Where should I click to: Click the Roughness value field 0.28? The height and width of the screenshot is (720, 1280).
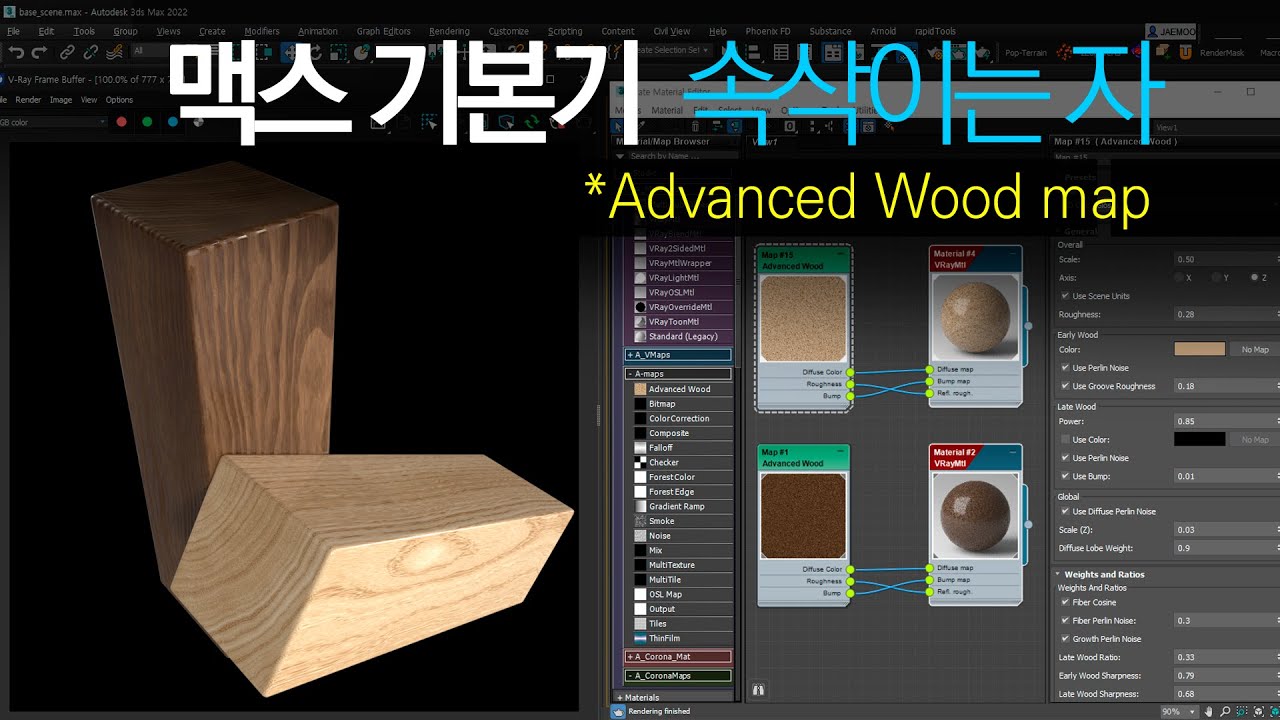(x=1225, y=314)
